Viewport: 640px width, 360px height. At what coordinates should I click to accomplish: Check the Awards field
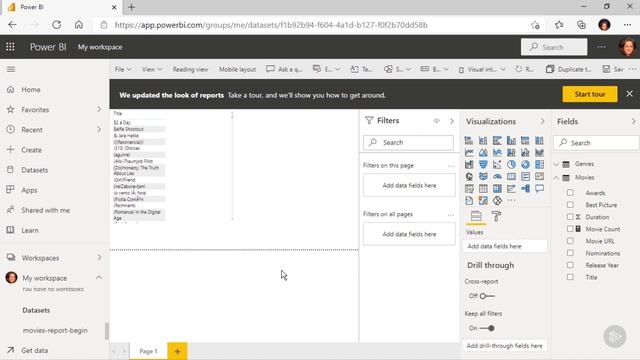click(570, 193)
